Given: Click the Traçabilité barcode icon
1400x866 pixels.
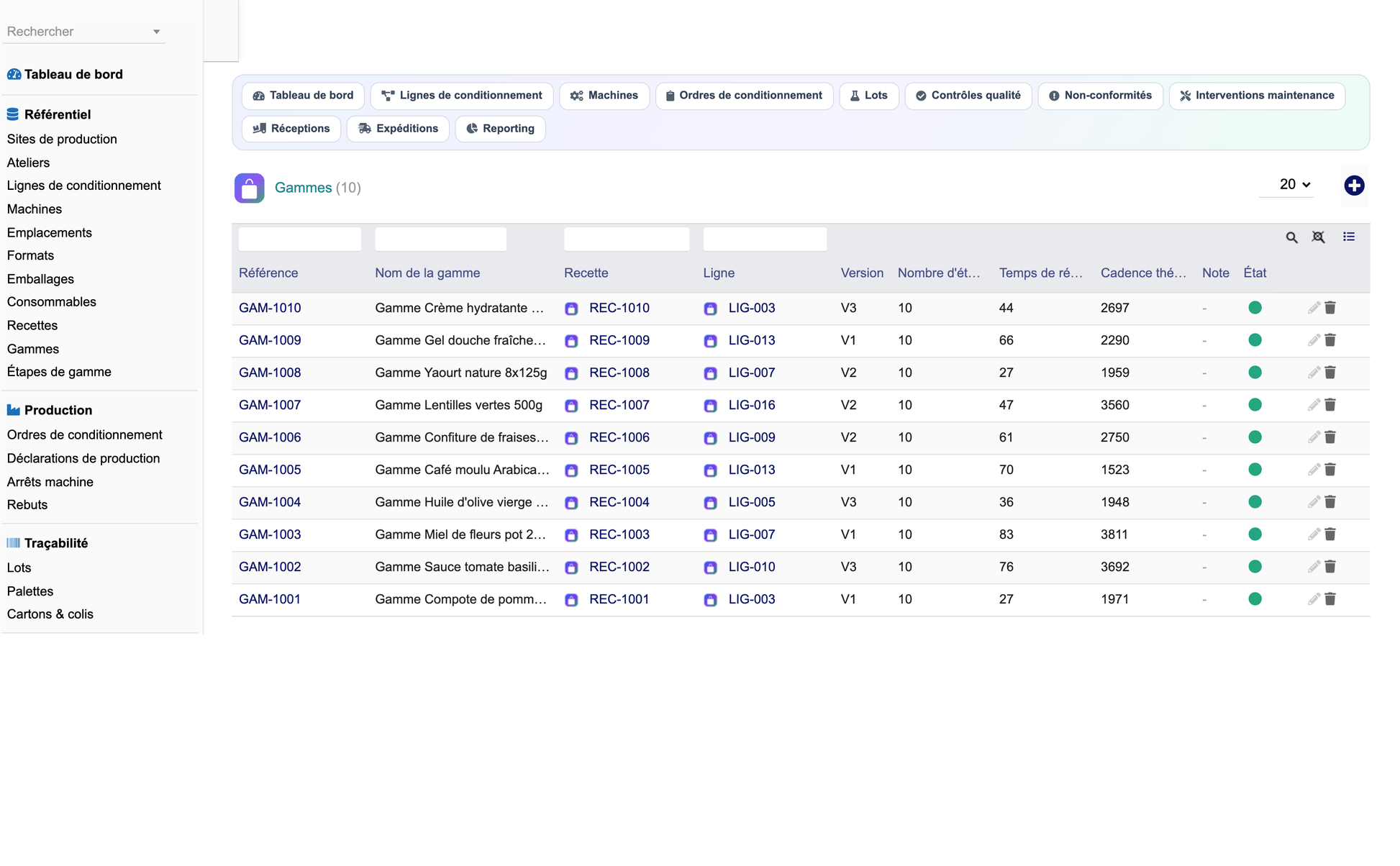Looking at the screenshot, I should point(13,543).
